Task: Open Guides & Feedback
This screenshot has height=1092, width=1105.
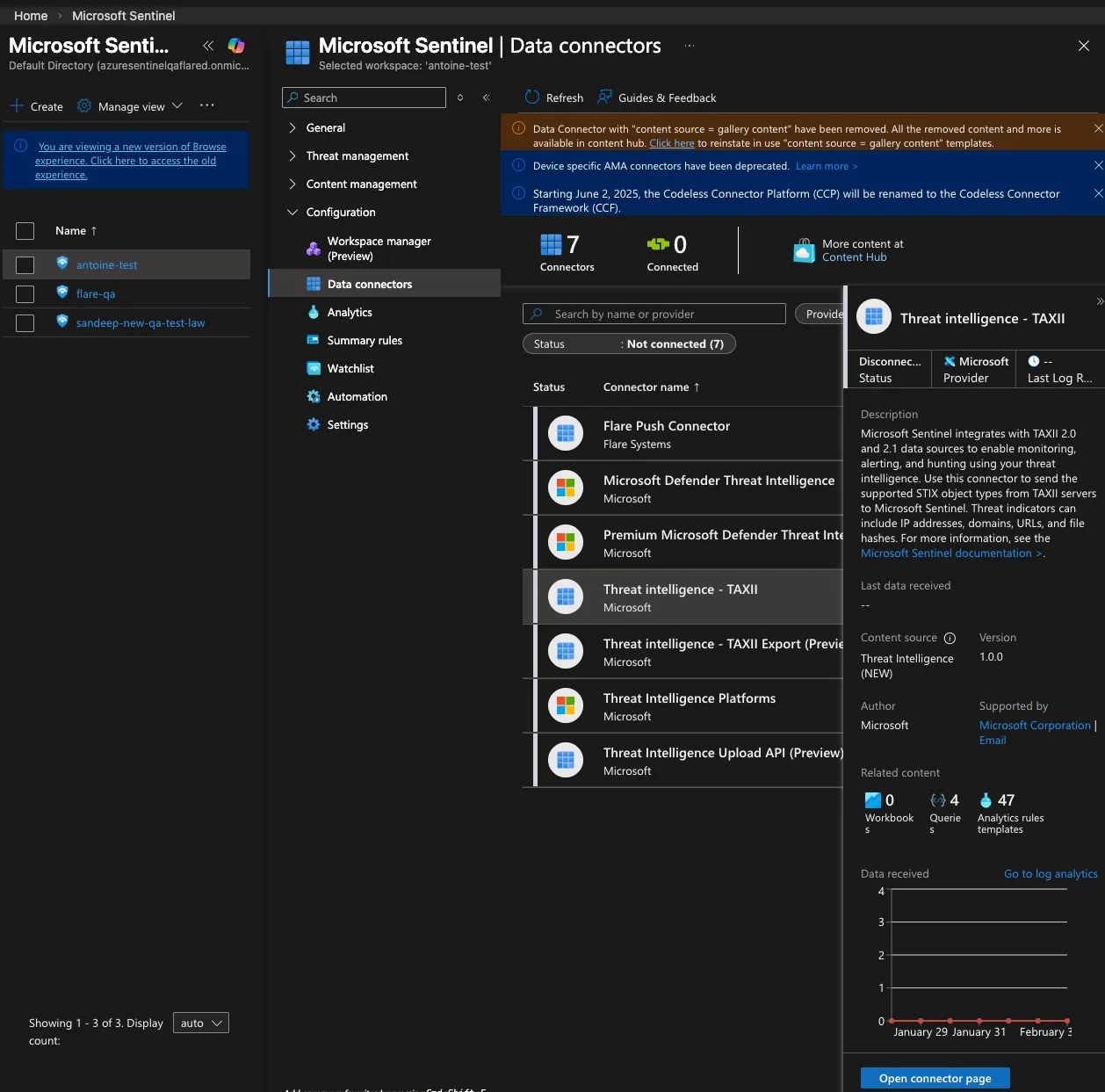Action: pyautogui.click(x=657, y=98)
